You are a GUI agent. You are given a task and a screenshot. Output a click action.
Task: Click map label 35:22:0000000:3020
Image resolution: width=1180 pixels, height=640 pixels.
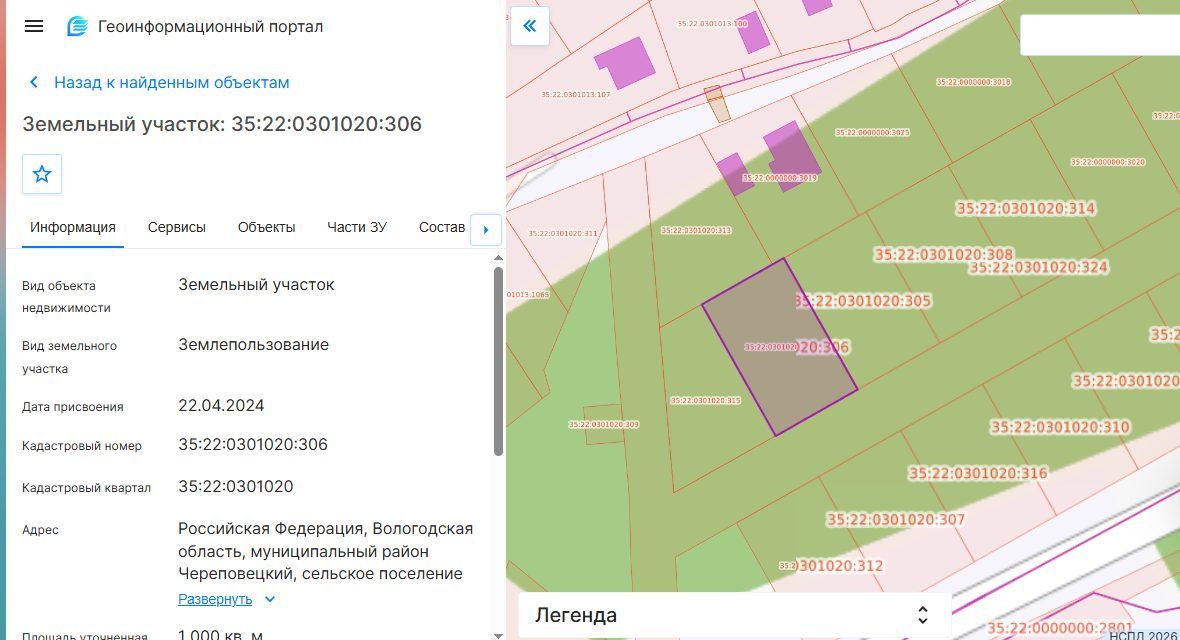(x=1108, y=162)
